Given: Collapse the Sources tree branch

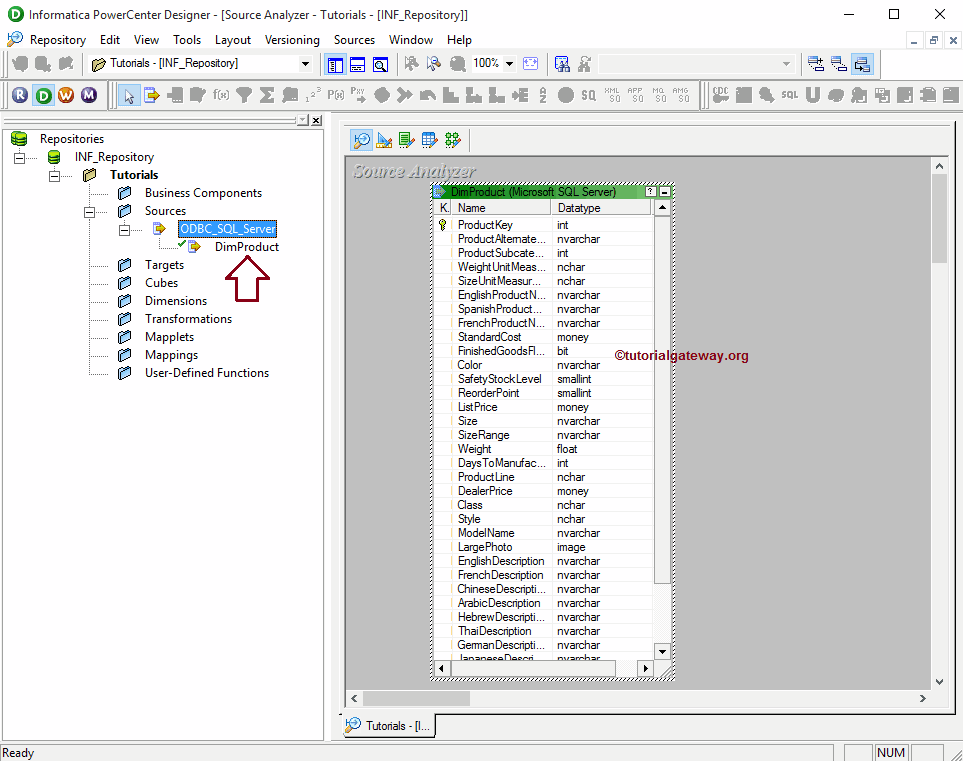Looking at the screenshot, I should tap(90, 211).
